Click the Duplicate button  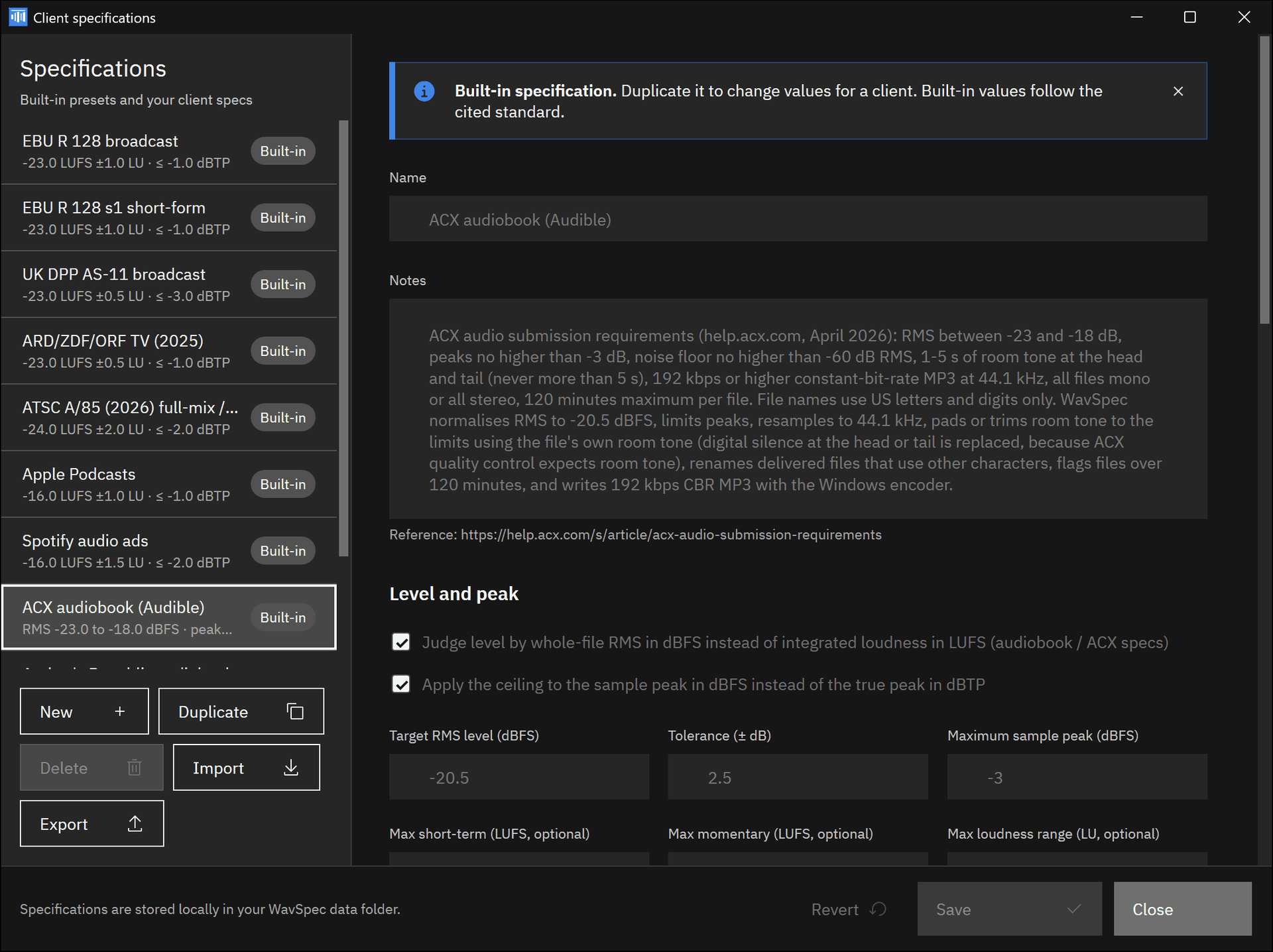241,711
